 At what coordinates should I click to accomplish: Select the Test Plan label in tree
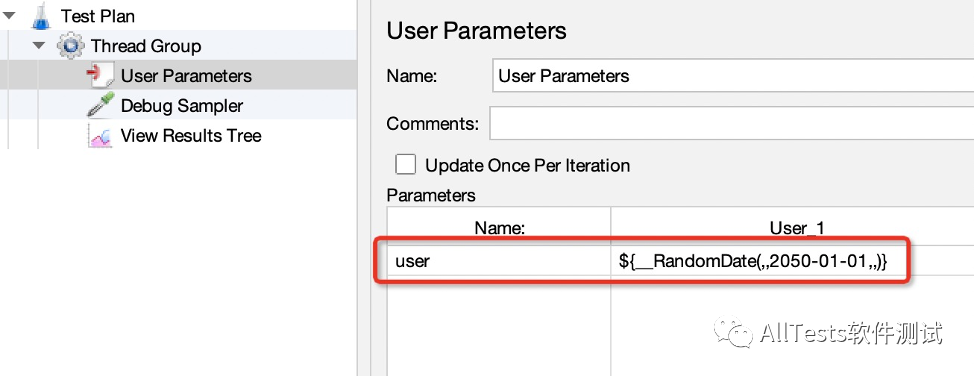pos(98,16)
